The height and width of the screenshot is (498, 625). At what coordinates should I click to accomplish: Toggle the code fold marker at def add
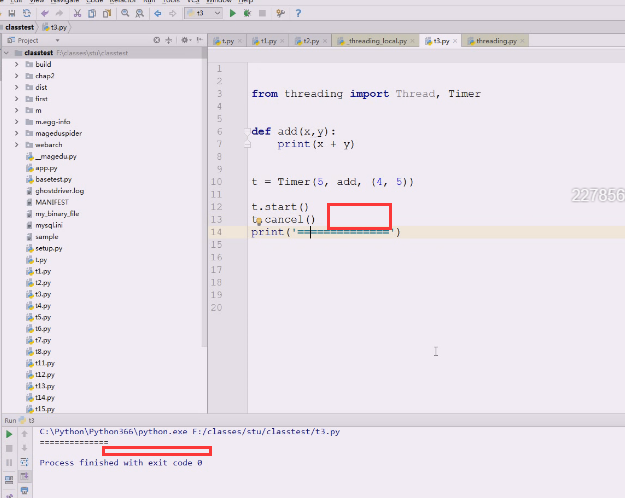point(247,132)
